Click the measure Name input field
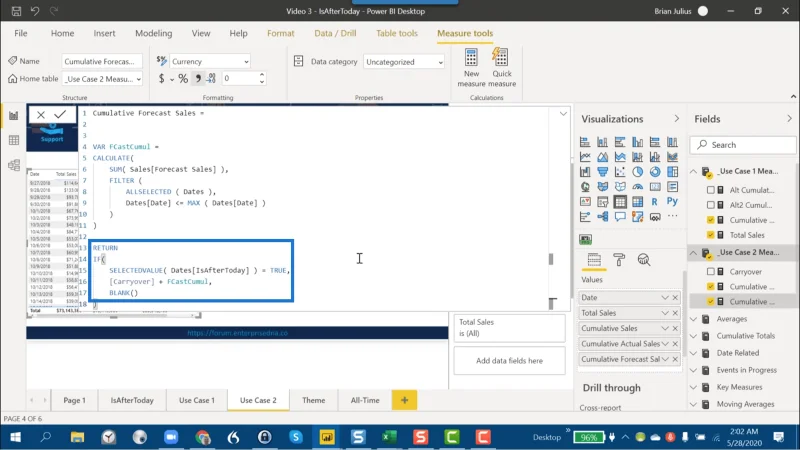 (x=102, y=61)
